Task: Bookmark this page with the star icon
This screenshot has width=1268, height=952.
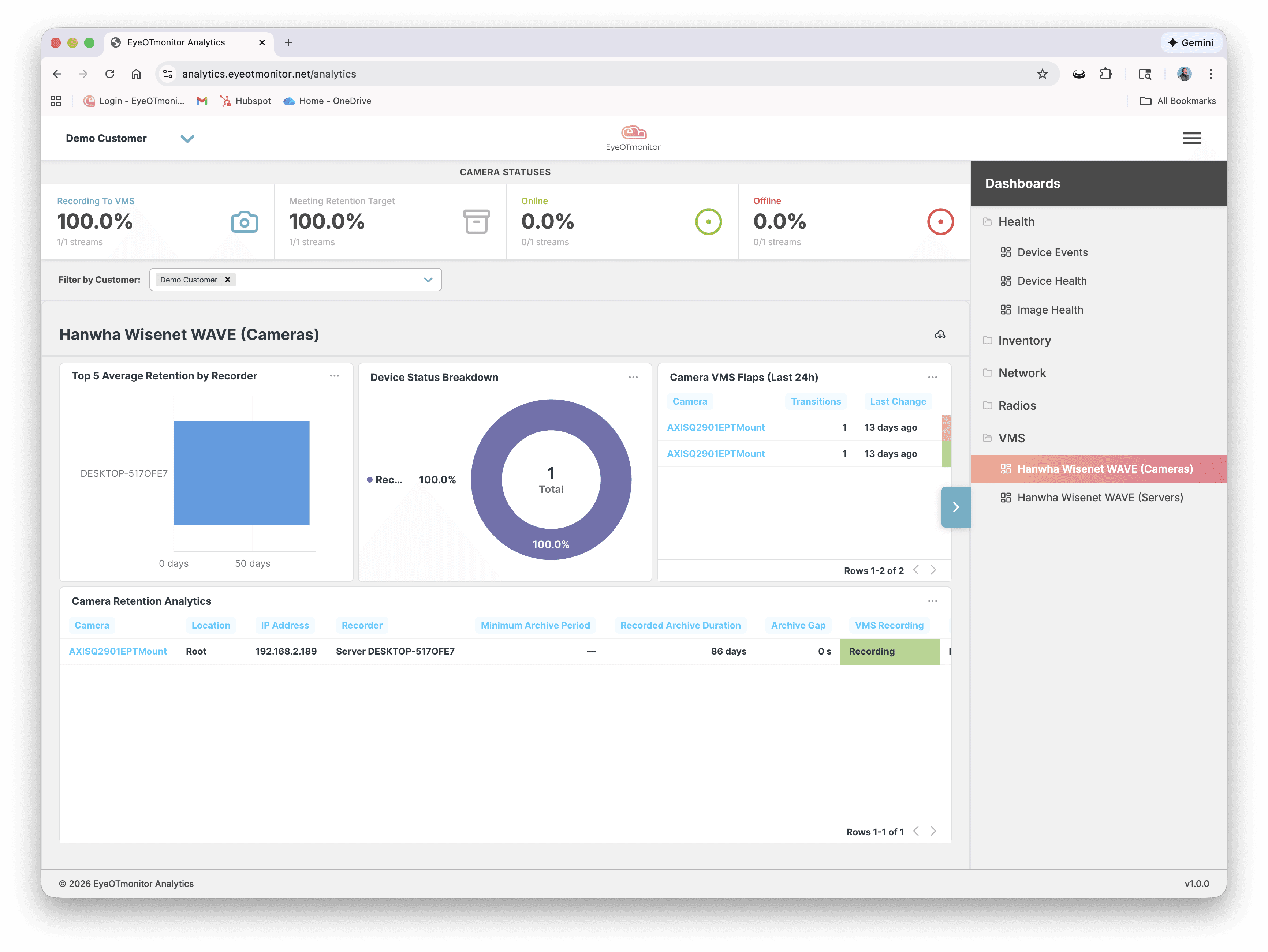Action: [1042, 74]
